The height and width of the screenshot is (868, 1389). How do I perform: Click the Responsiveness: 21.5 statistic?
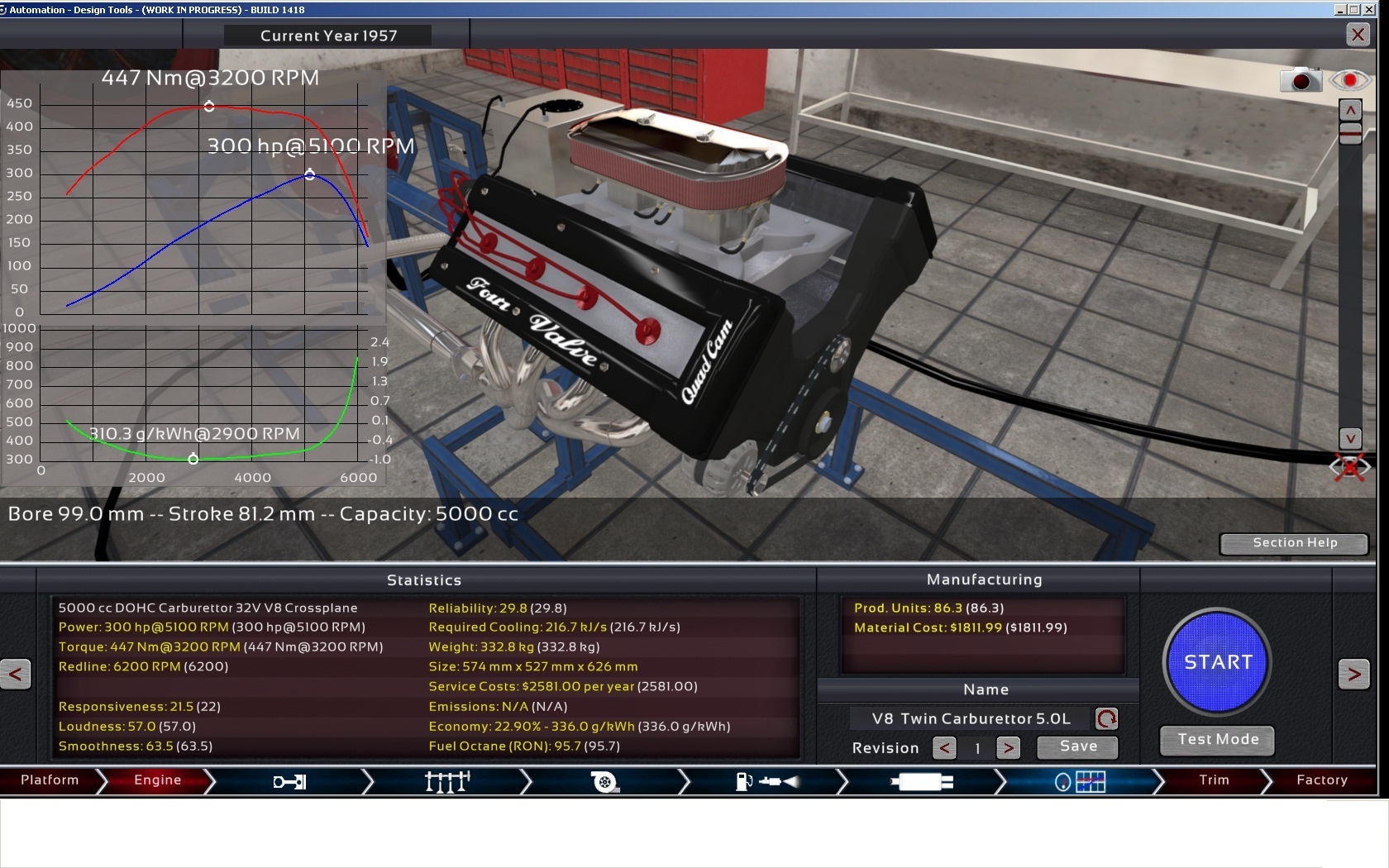139,707
